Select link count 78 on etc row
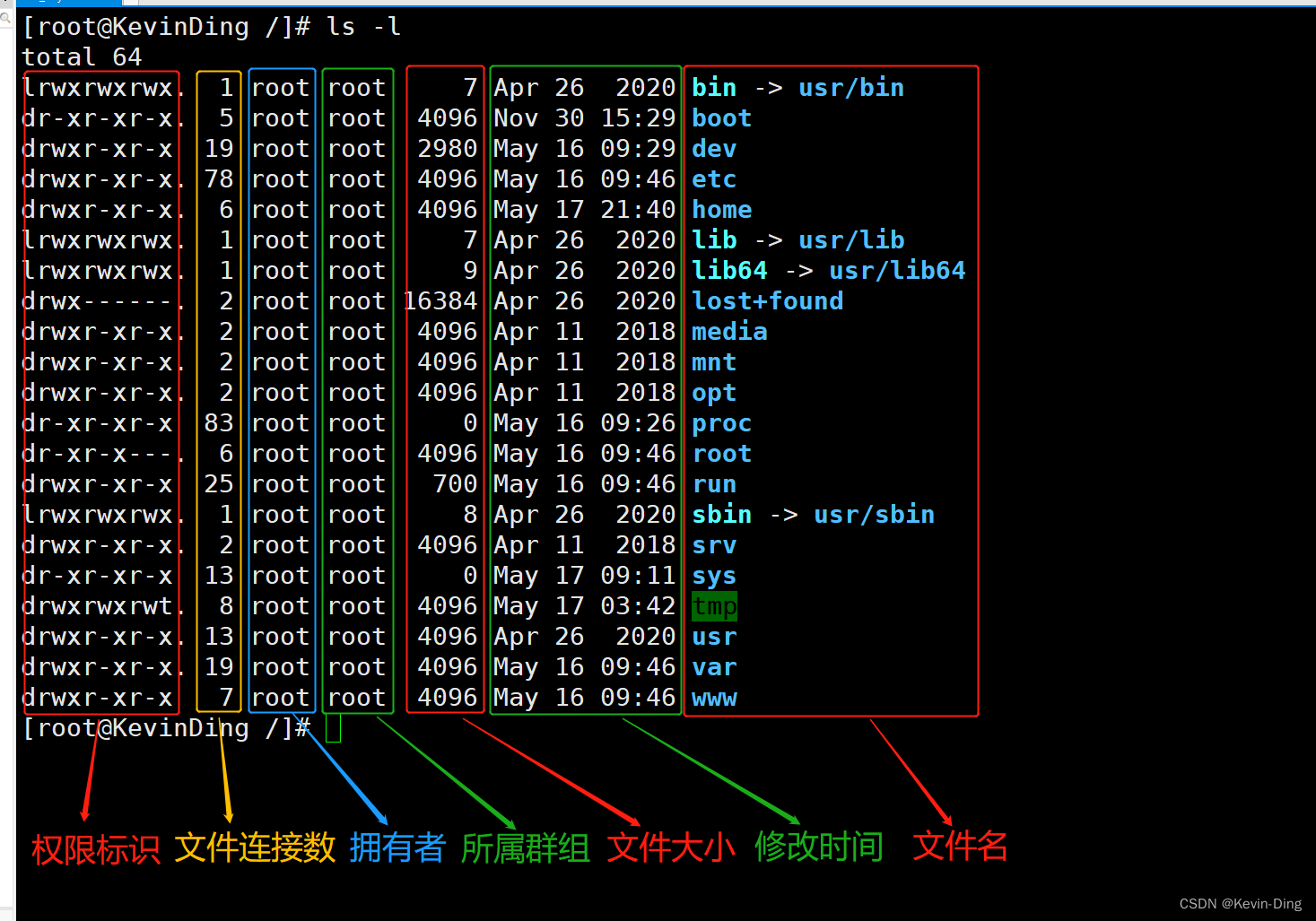 coord(219,179)
